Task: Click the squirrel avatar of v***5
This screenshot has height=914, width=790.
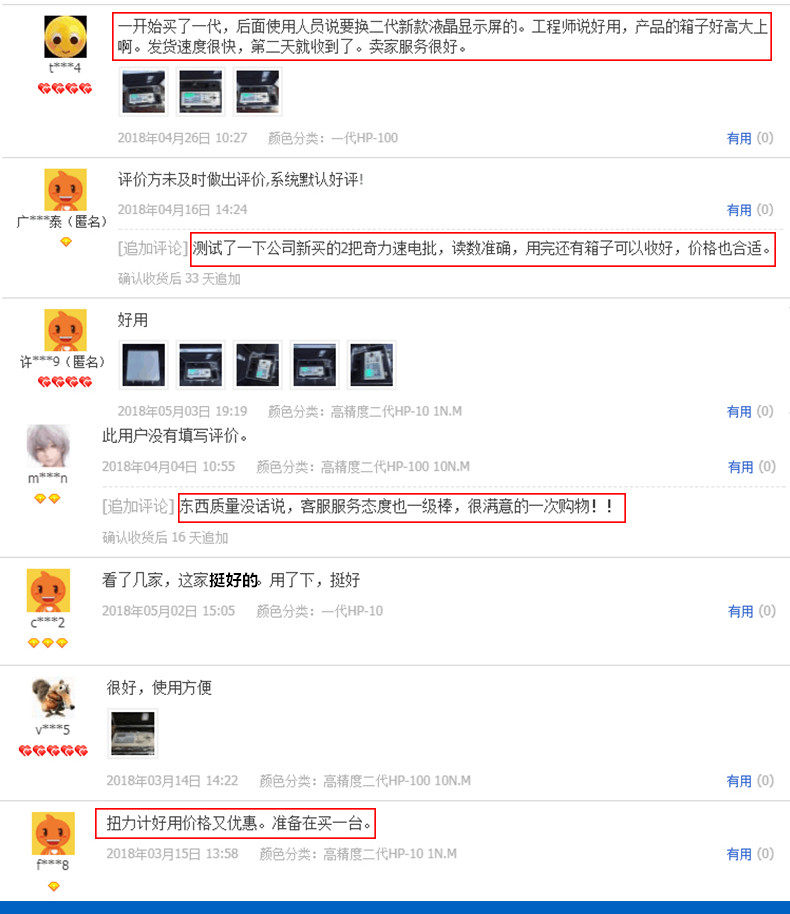Action: tap(53, 698)
